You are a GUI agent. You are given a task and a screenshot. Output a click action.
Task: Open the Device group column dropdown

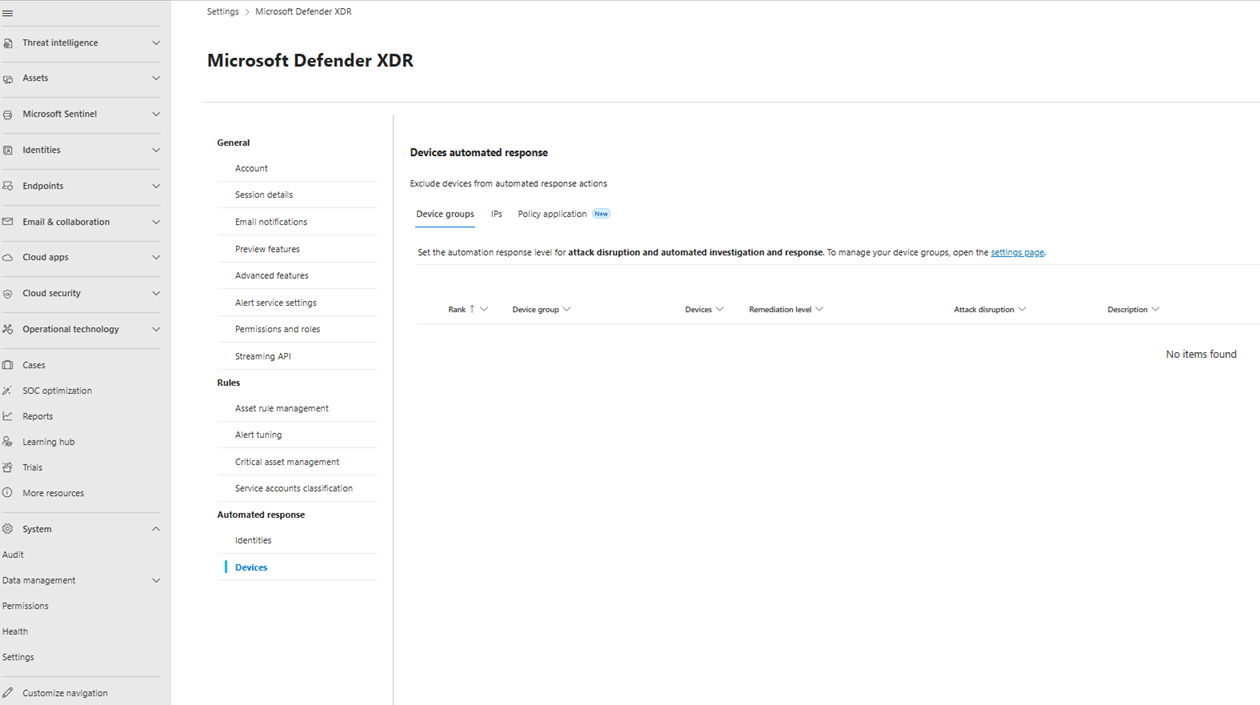click(567, 310)
